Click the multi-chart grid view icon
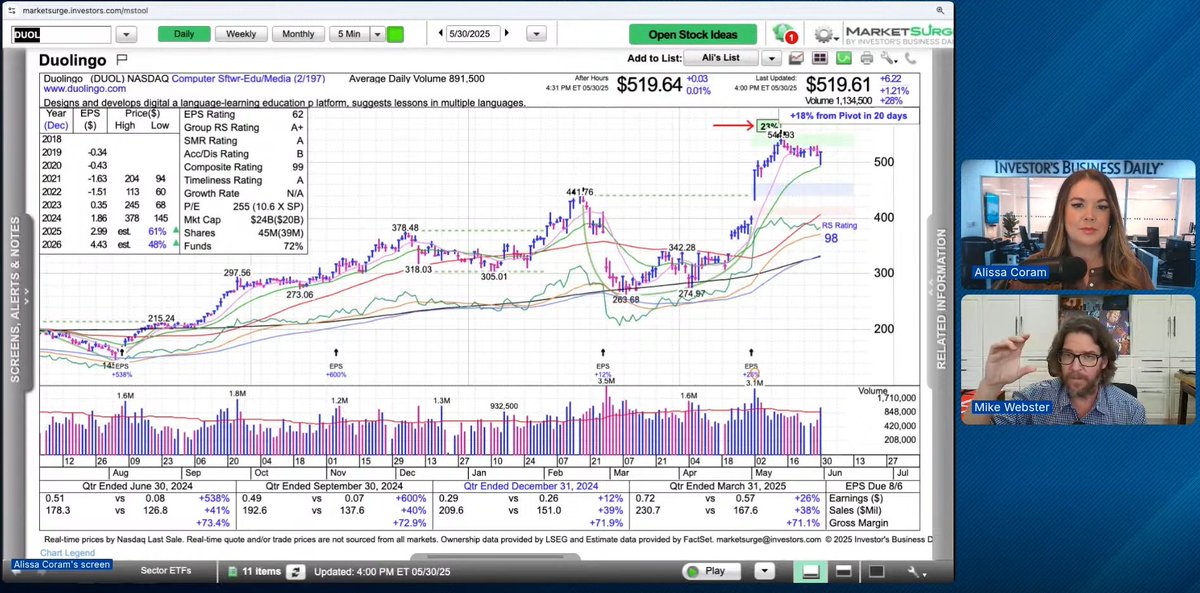The image size is (1200, 593). coord(820,59)
